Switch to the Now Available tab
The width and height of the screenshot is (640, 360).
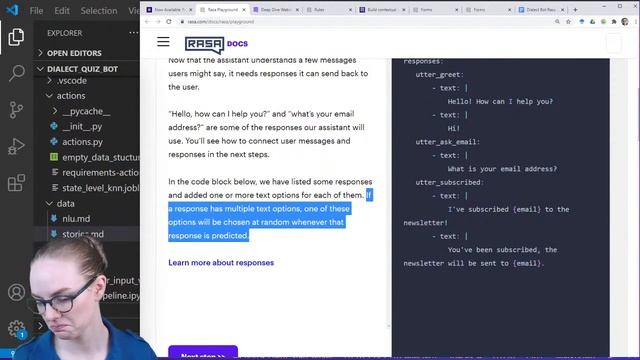click(x=169, y=10)
